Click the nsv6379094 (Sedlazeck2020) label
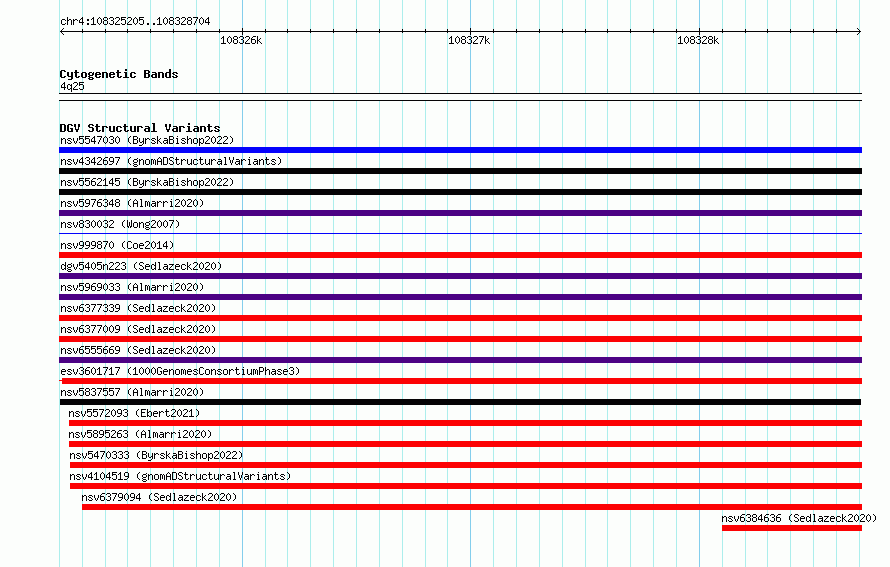The height and width of the screenshot is (567, 890). 159,497
